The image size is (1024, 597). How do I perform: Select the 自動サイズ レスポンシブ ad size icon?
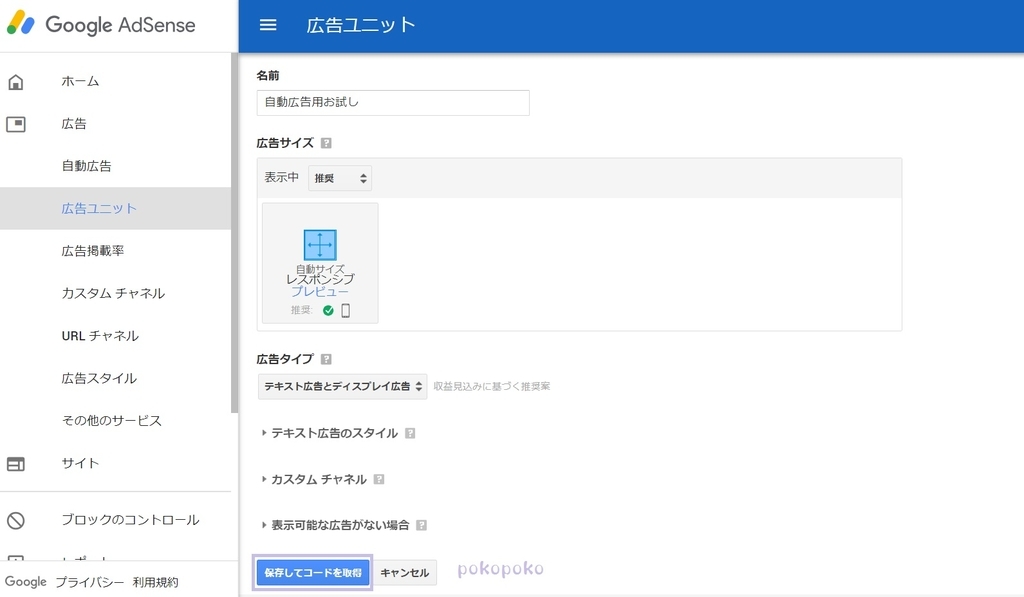[x=318, y=242]
